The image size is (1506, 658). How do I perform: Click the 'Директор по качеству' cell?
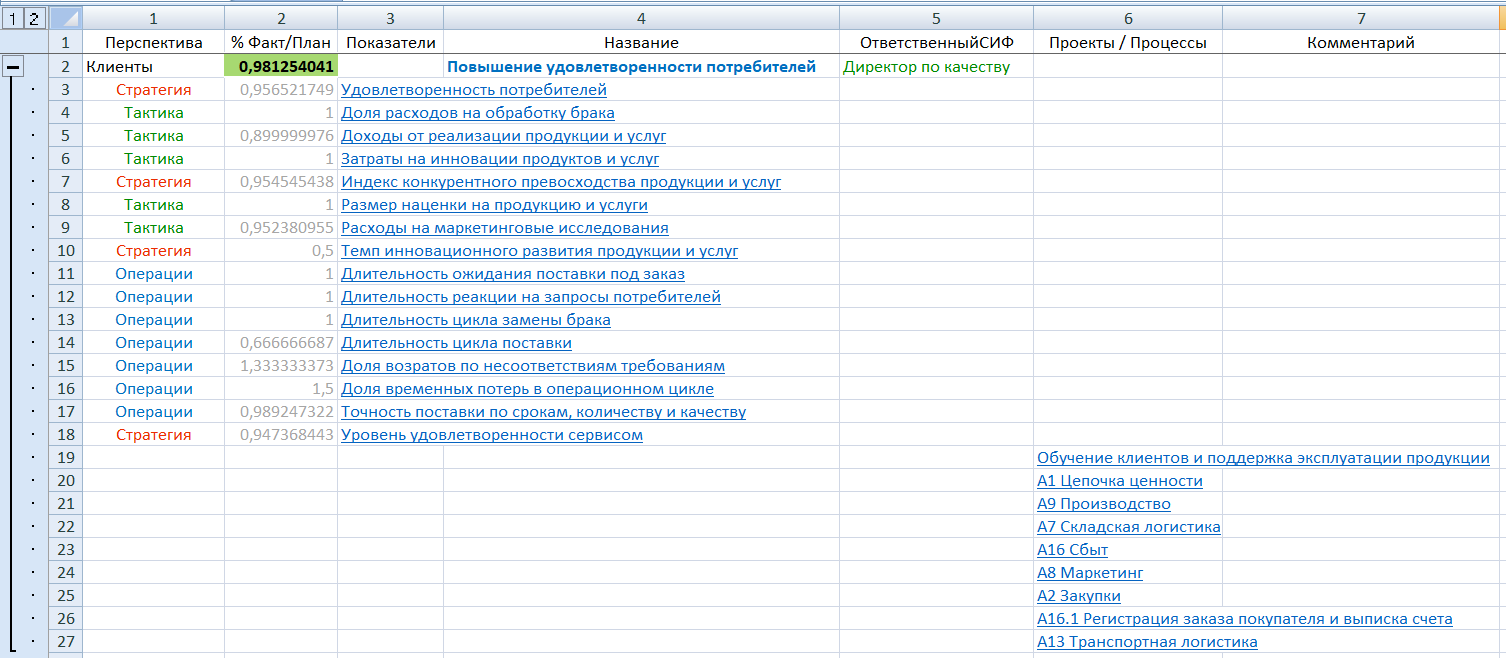click(x=926, y=67)
